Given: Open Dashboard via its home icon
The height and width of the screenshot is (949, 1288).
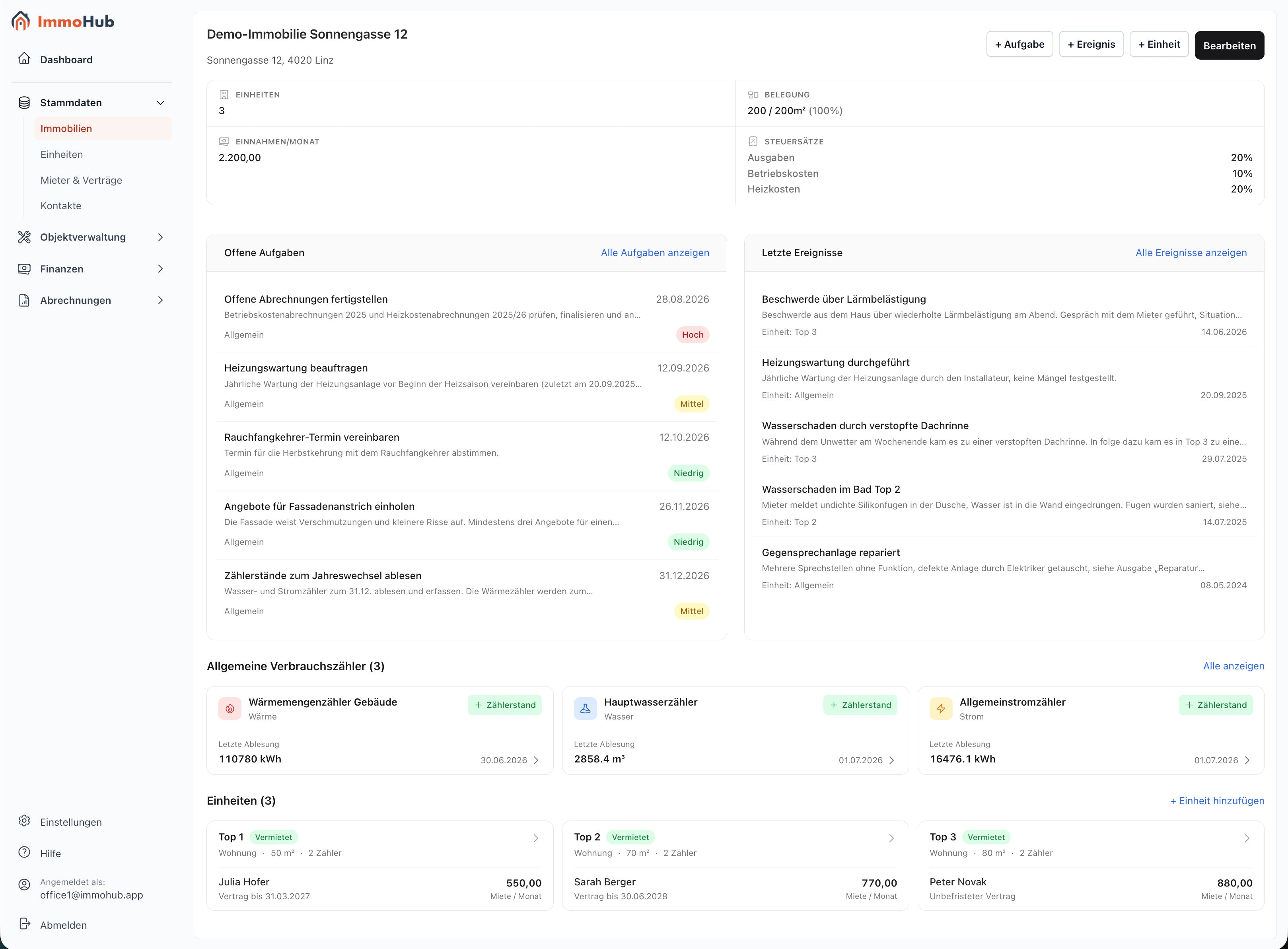Looking at the screenshot, I should [x=24, y=58].
